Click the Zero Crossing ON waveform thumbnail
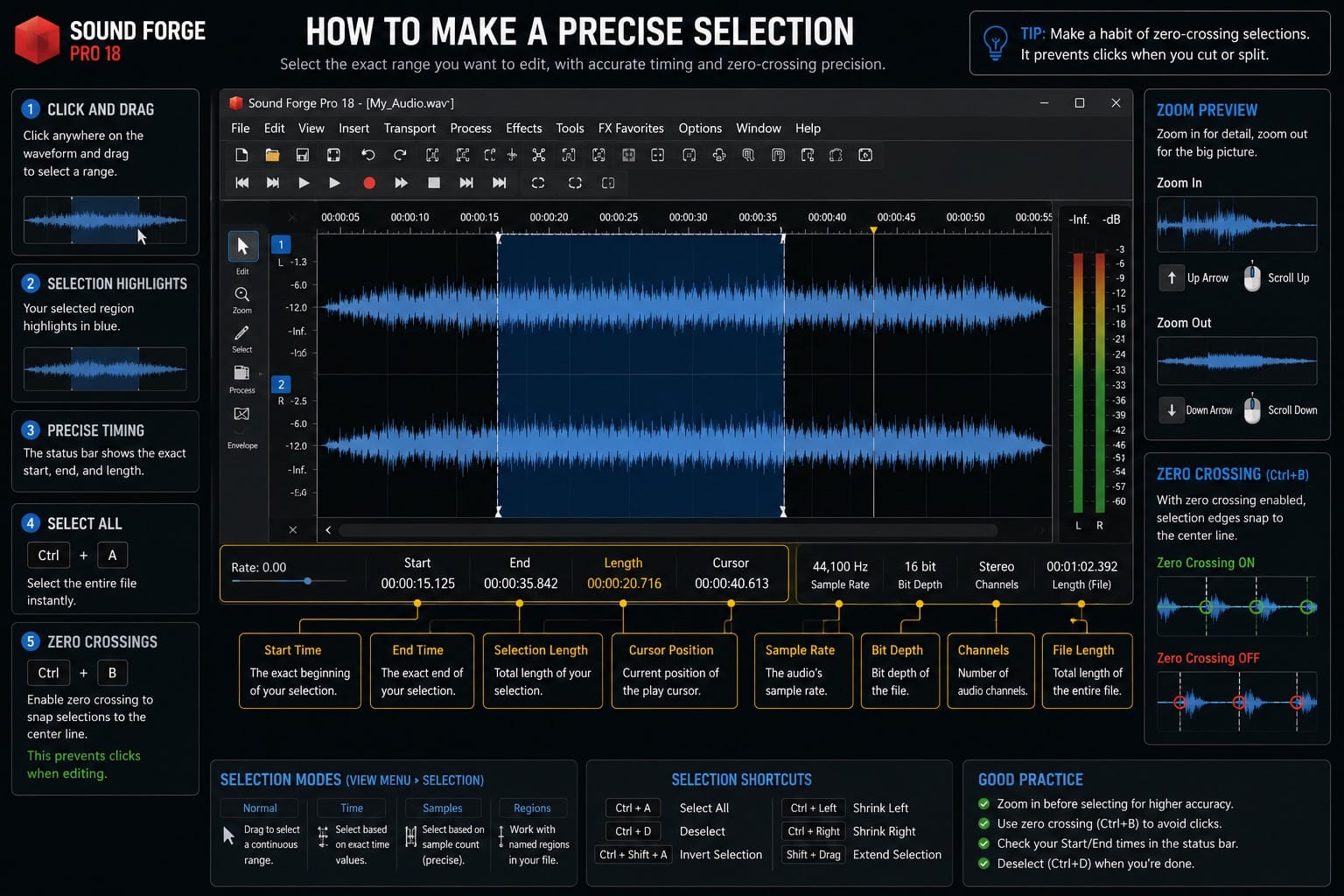This screenshot has width=1344, height=896. tap(1236, 606)
